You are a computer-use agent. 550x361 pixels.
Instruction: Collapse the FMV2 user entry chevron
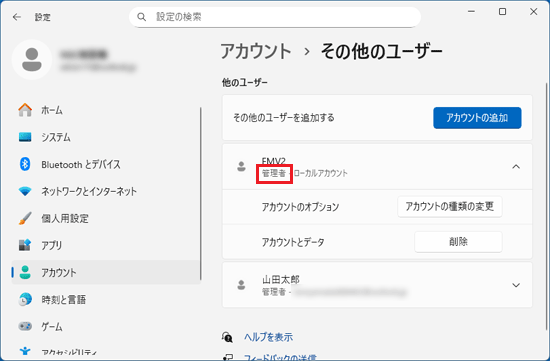[516, 167]
